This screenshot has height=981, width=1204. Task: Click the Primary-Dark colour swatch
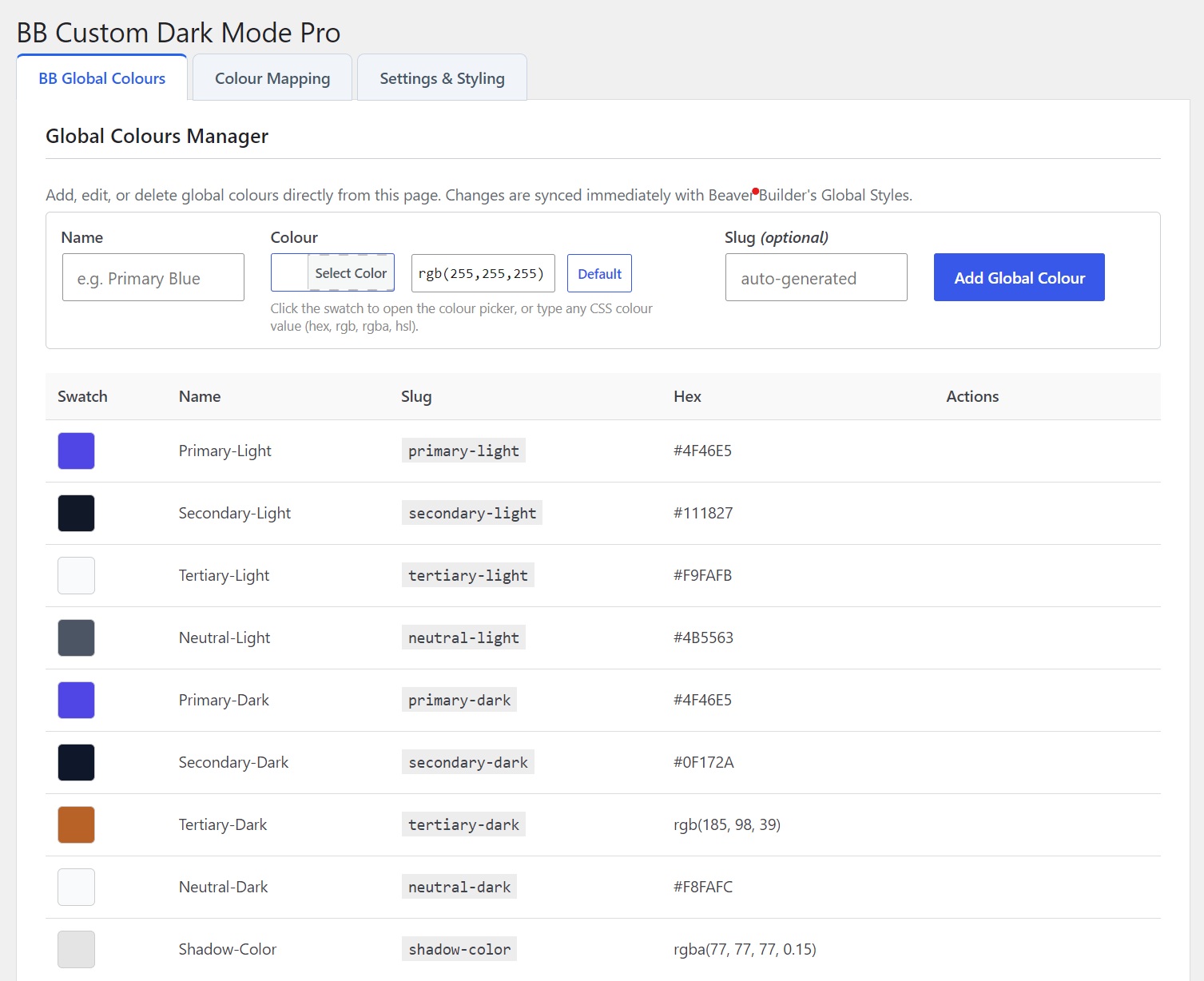coord(76,700)
